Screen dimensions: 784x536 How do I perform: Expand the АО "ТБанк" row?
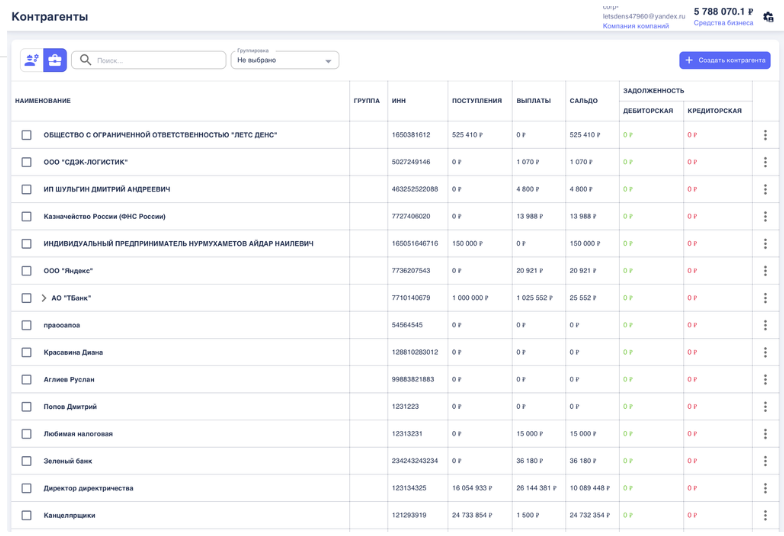point(44,298)
